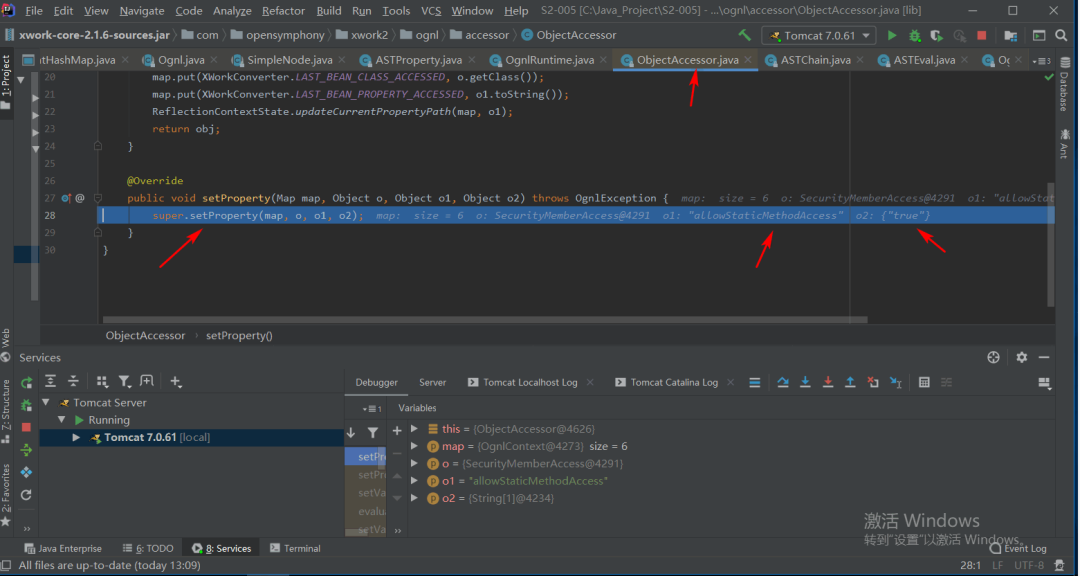
Task: Click the Build Project hammer icon
Action: coord(744,35)
